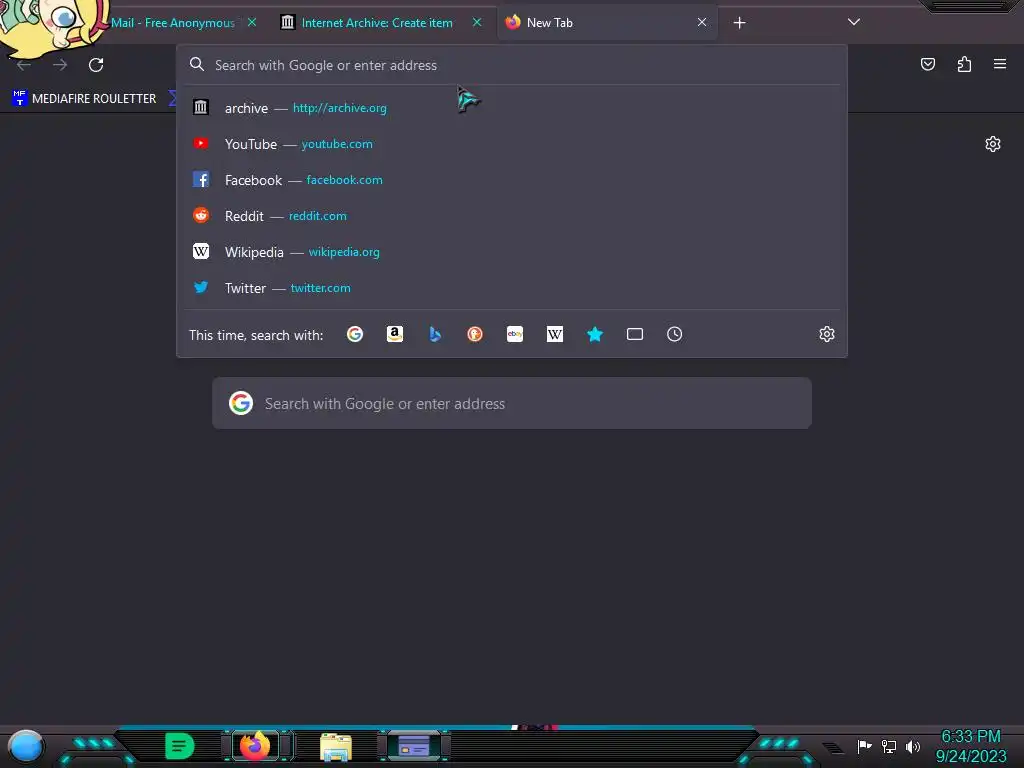
Task: Open the window app on taskbar
Action: coord(414,746)
